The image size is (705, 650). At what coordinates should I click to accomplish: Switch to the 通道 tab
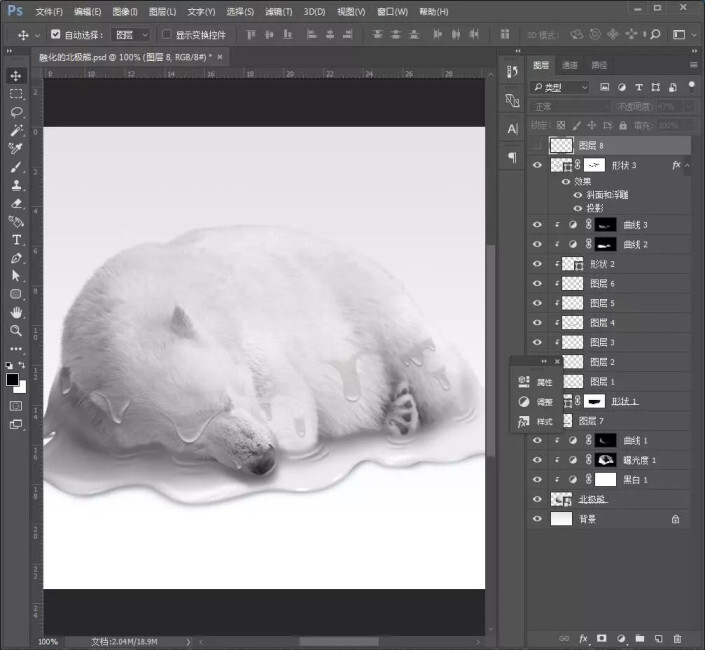pos(570,65)
